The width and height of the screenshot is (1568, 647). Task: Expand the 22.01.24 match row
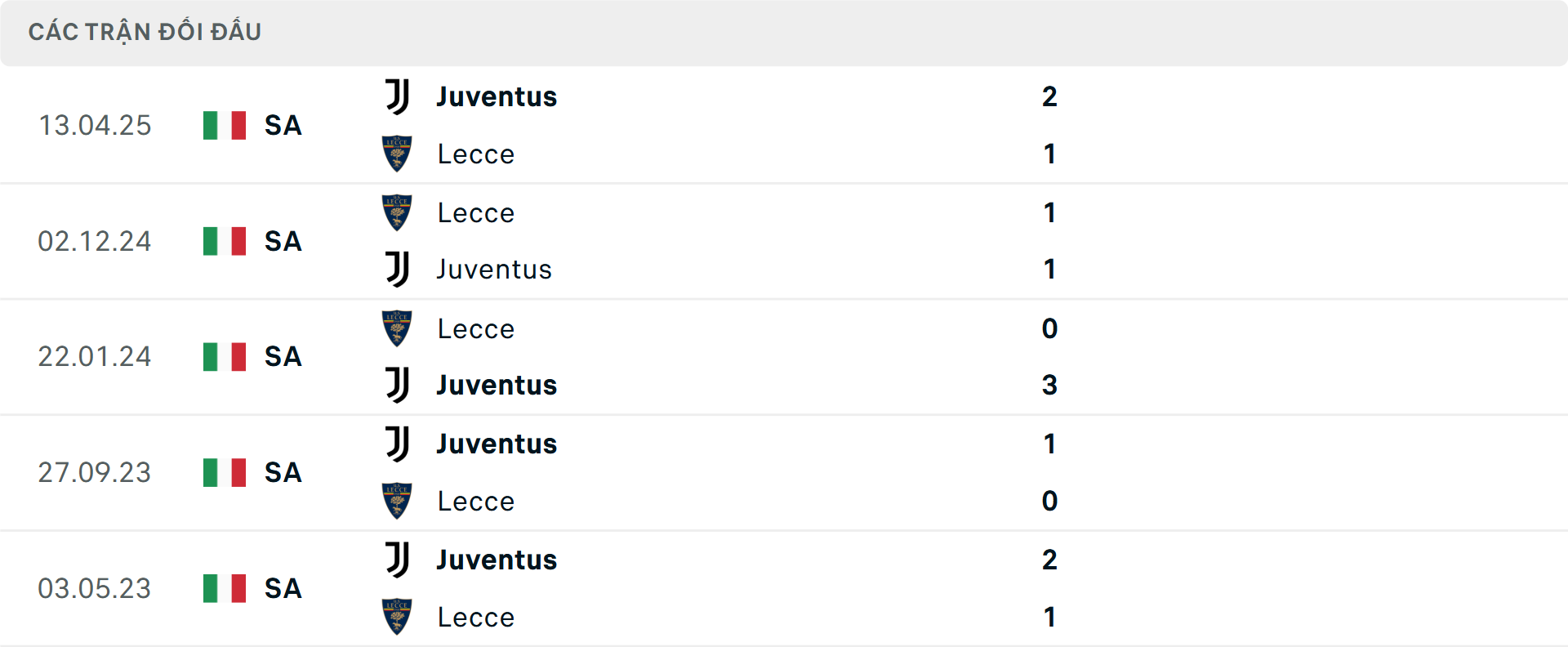(x=784, y=357)
